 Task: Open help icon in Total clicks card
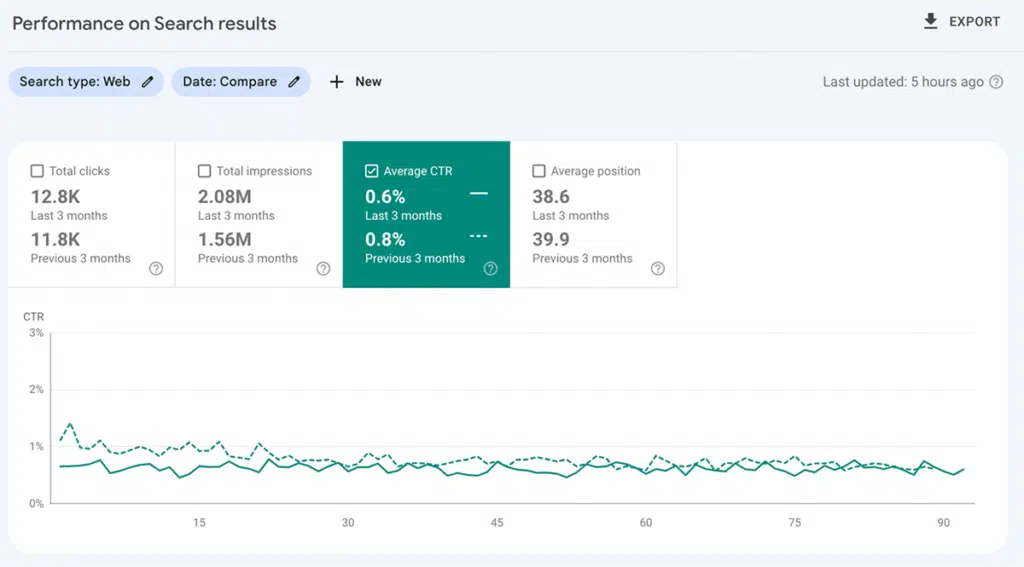coord(156,268)
